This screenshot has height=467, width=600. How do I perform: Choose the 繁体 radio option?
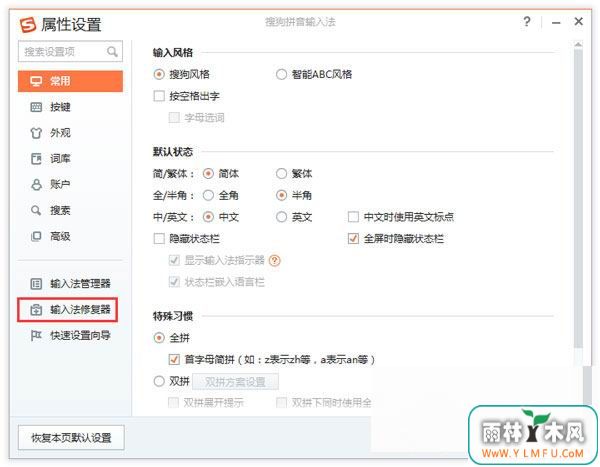pos(281,174)
